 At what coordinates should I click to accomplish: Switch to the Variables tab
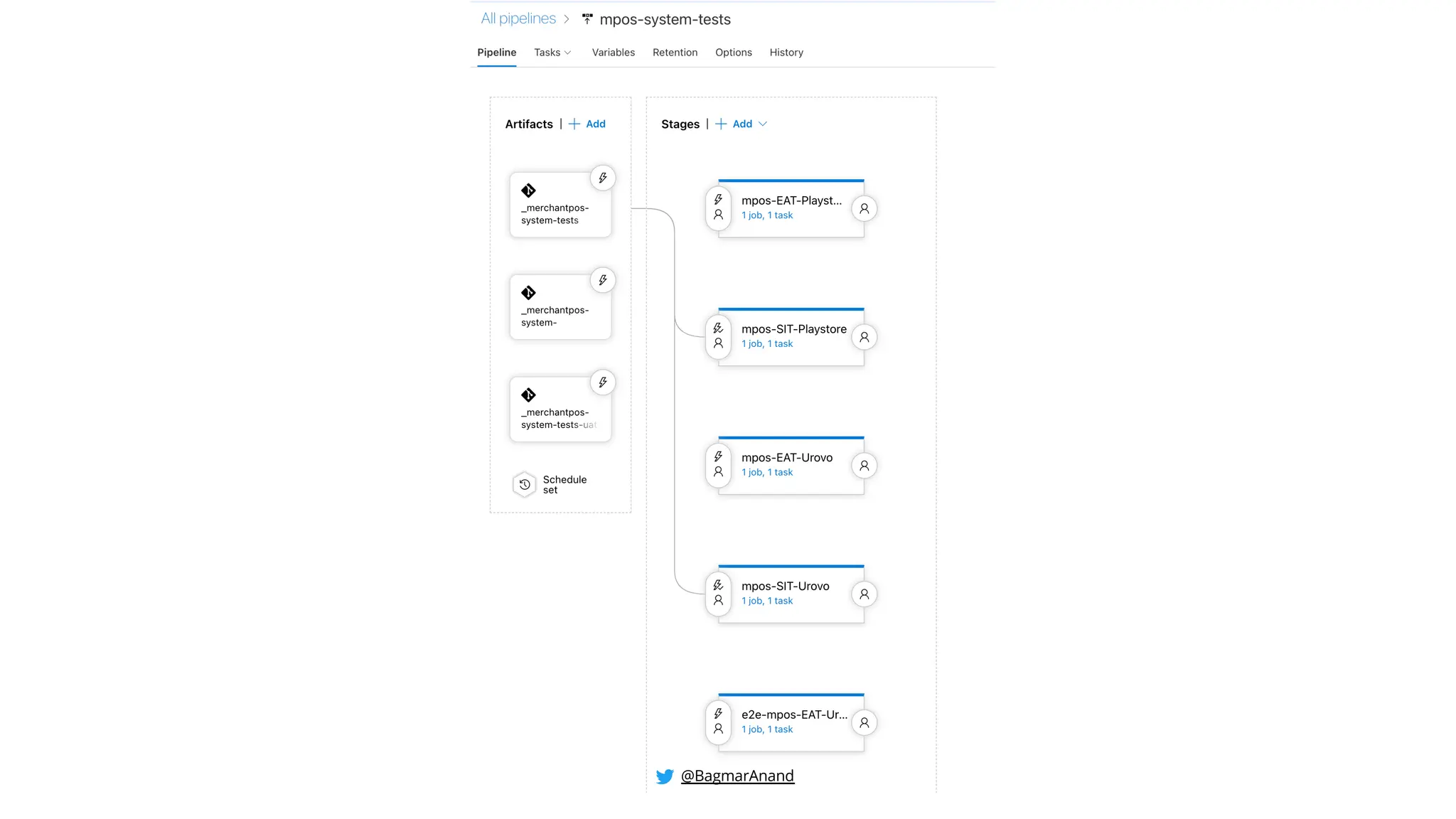tap(613, 53)
